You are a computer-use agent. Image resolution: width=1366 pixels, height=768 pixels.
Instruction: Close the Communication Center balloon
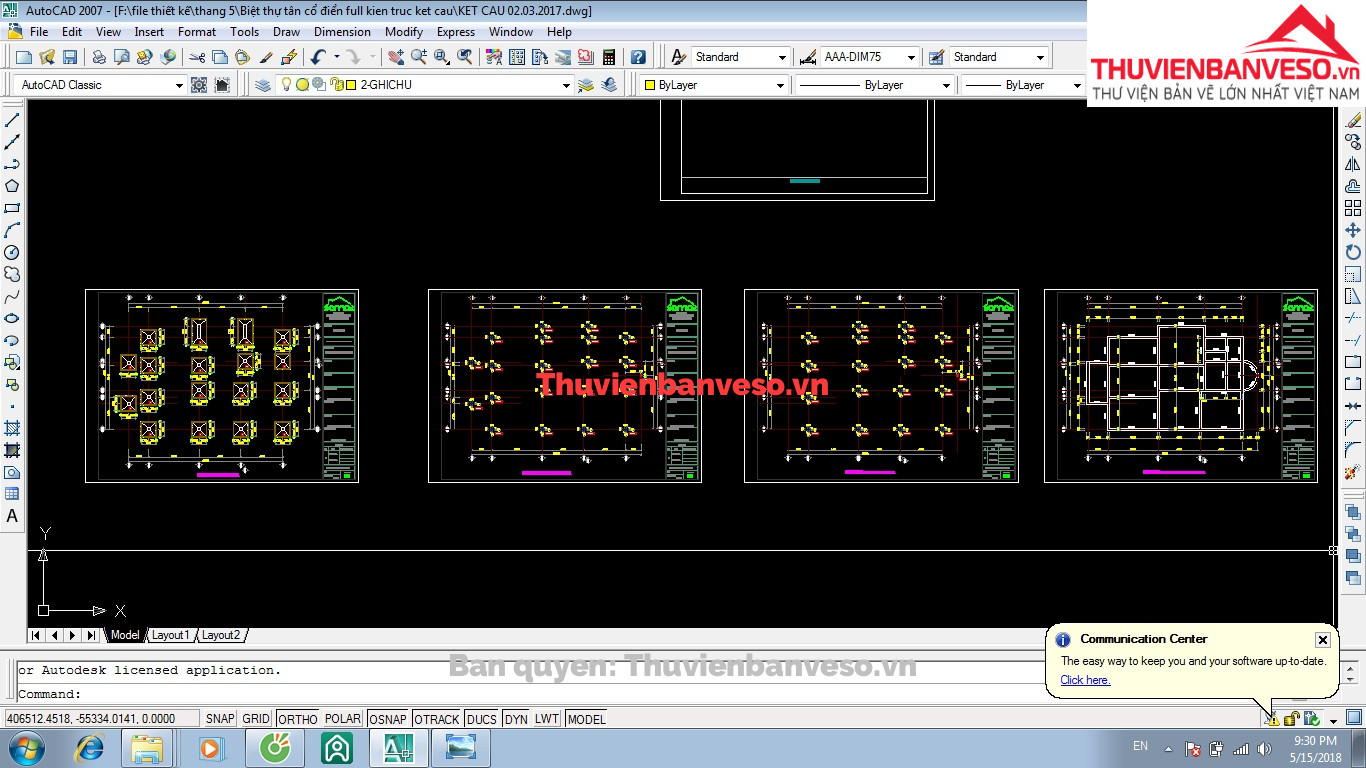coord(1322,640)
